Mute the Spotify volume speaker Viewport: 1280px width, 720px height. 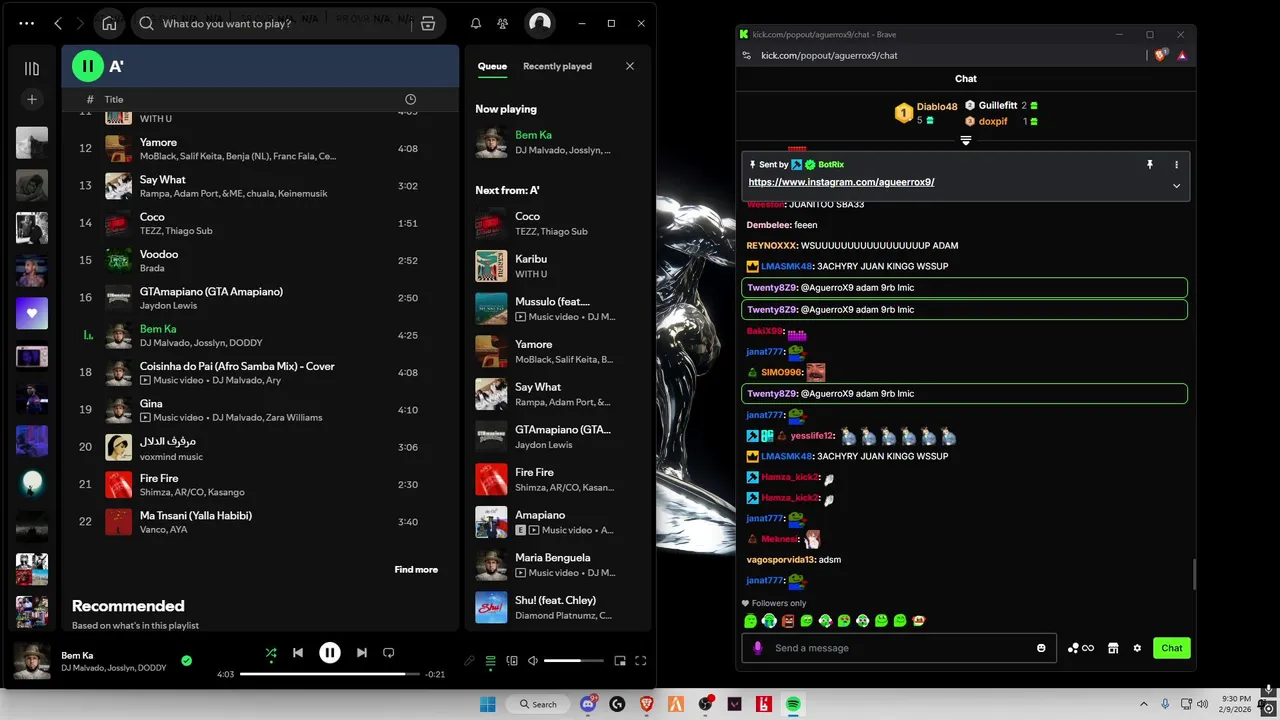(x=533, y=660)
